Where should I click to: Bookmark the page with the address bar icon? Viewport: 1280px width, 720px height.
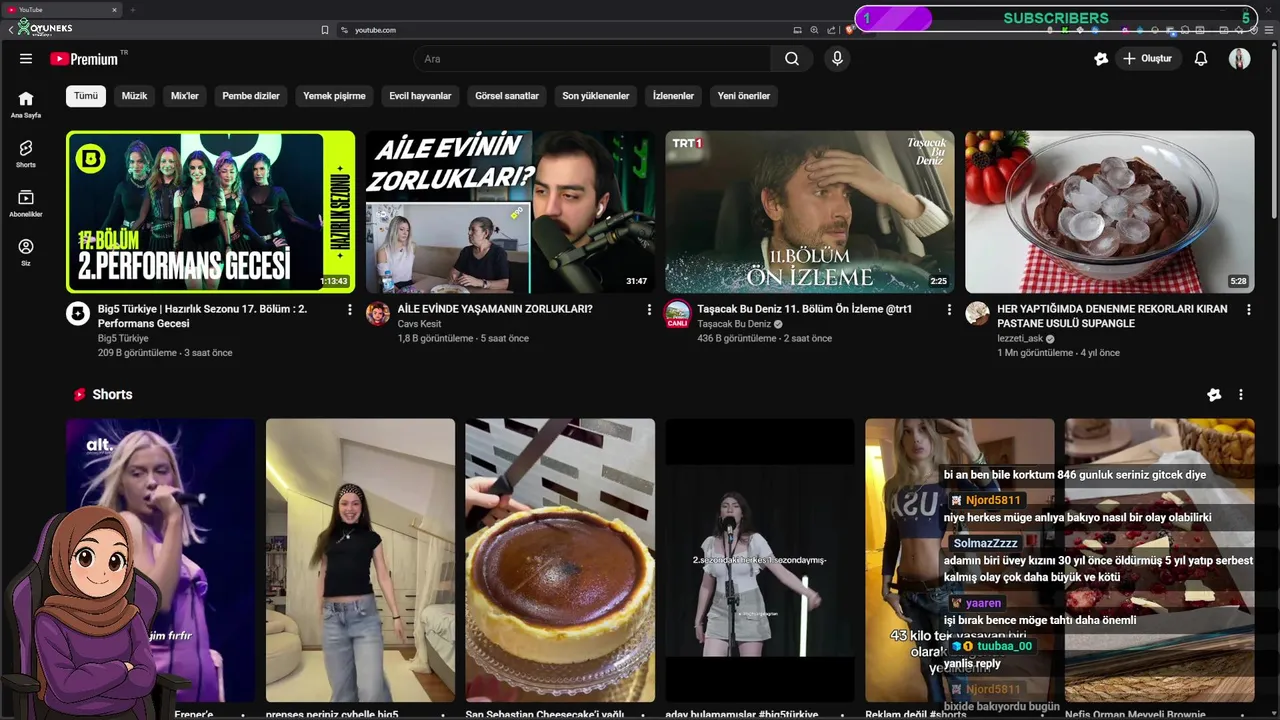coord(324,30)
